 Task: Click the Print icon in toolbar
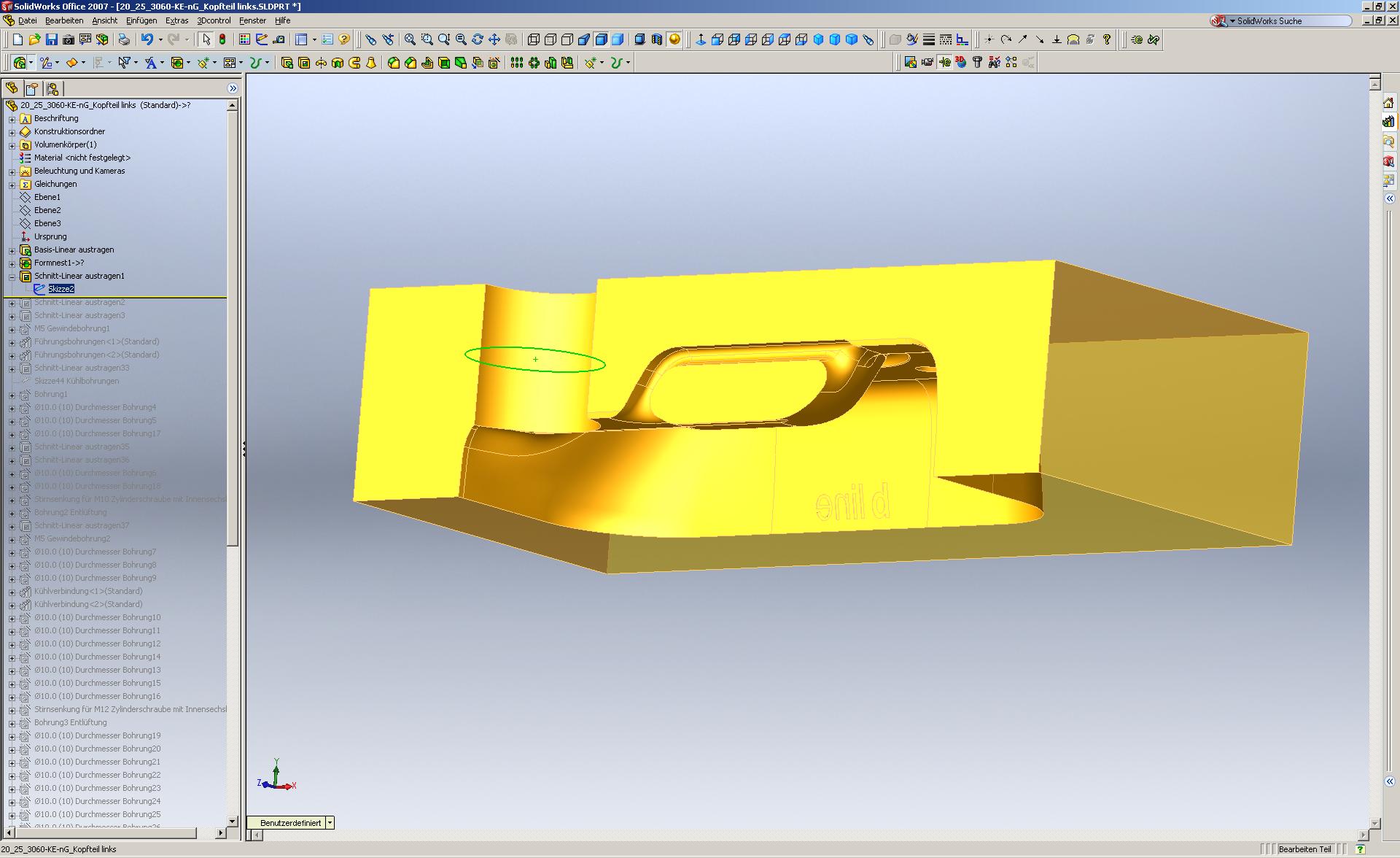click(x=124, y=39)
